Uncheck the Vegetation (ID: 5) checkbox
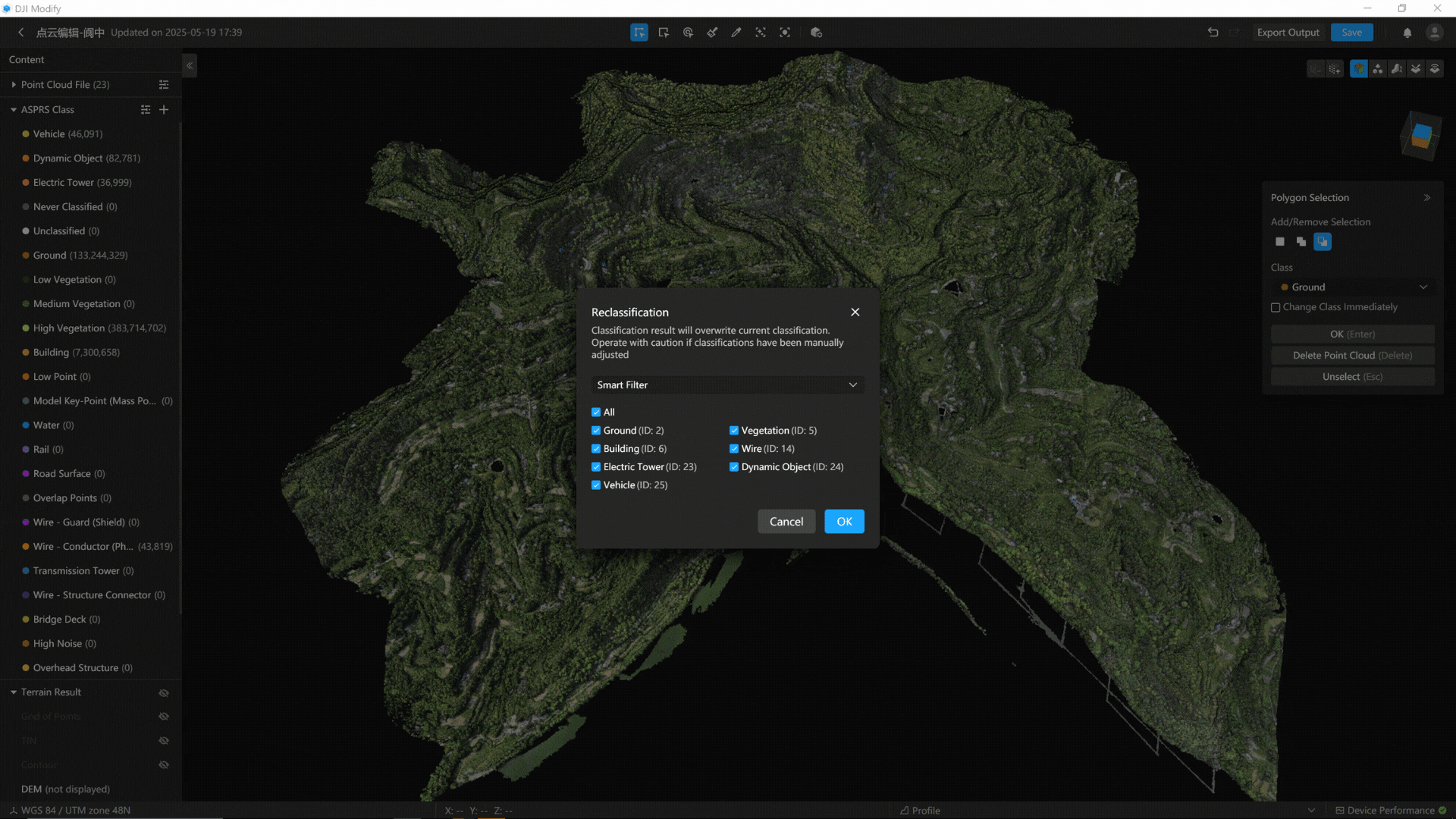This screenshot has height=819, width=1456. 734,431
